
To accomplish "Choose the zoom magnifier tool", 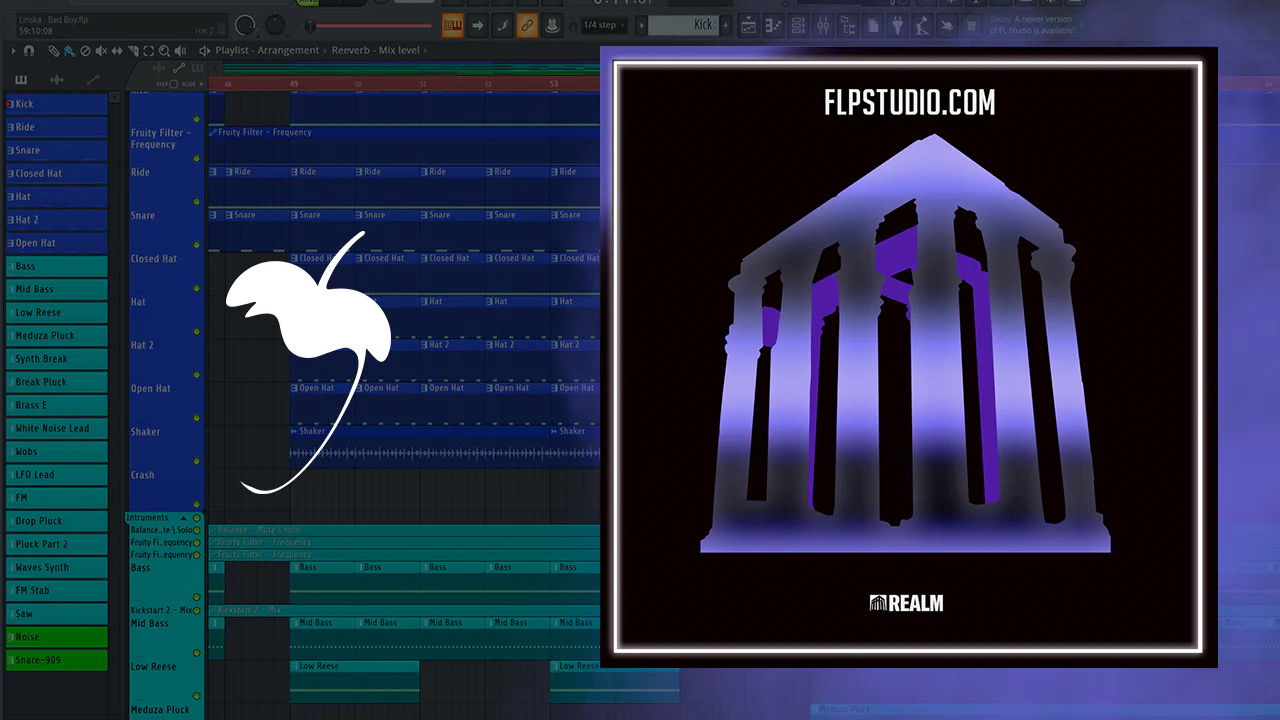I will (164, 50).
